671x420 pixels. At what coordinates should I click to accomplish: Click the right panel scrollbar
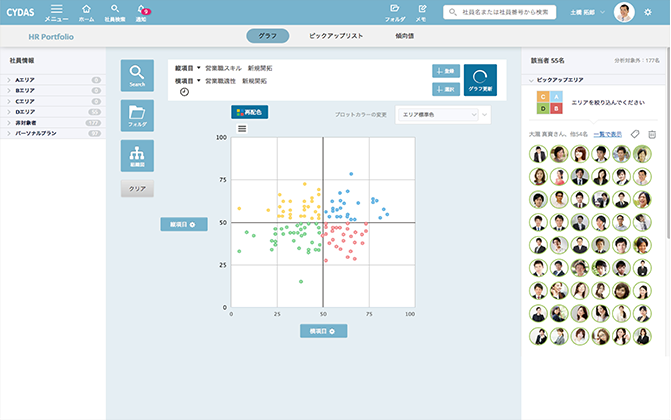click(668, 143)
